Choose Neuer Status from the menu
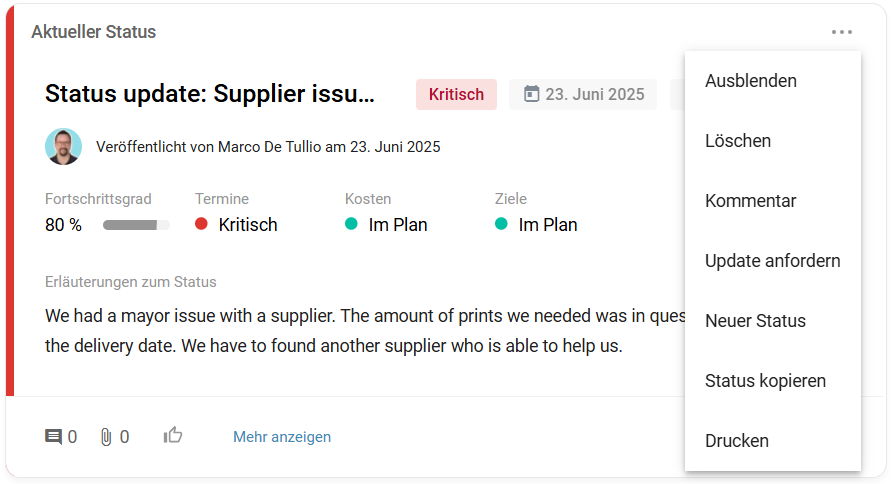Image resolution: width=892 pixels, height=484 pixels. (755, 321)
